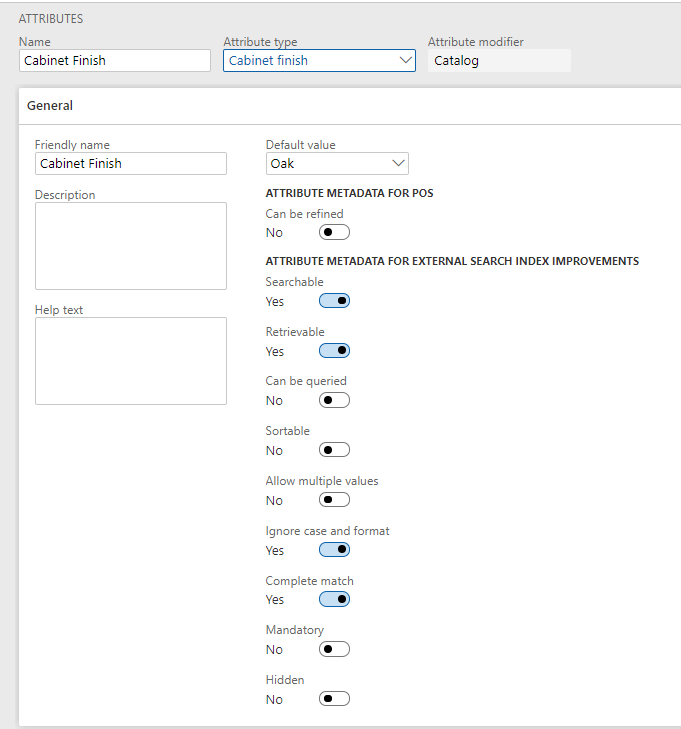Turn on Allow multiple values toggle
The width and height of the screenshot is (681, 729).
[334, 500]
